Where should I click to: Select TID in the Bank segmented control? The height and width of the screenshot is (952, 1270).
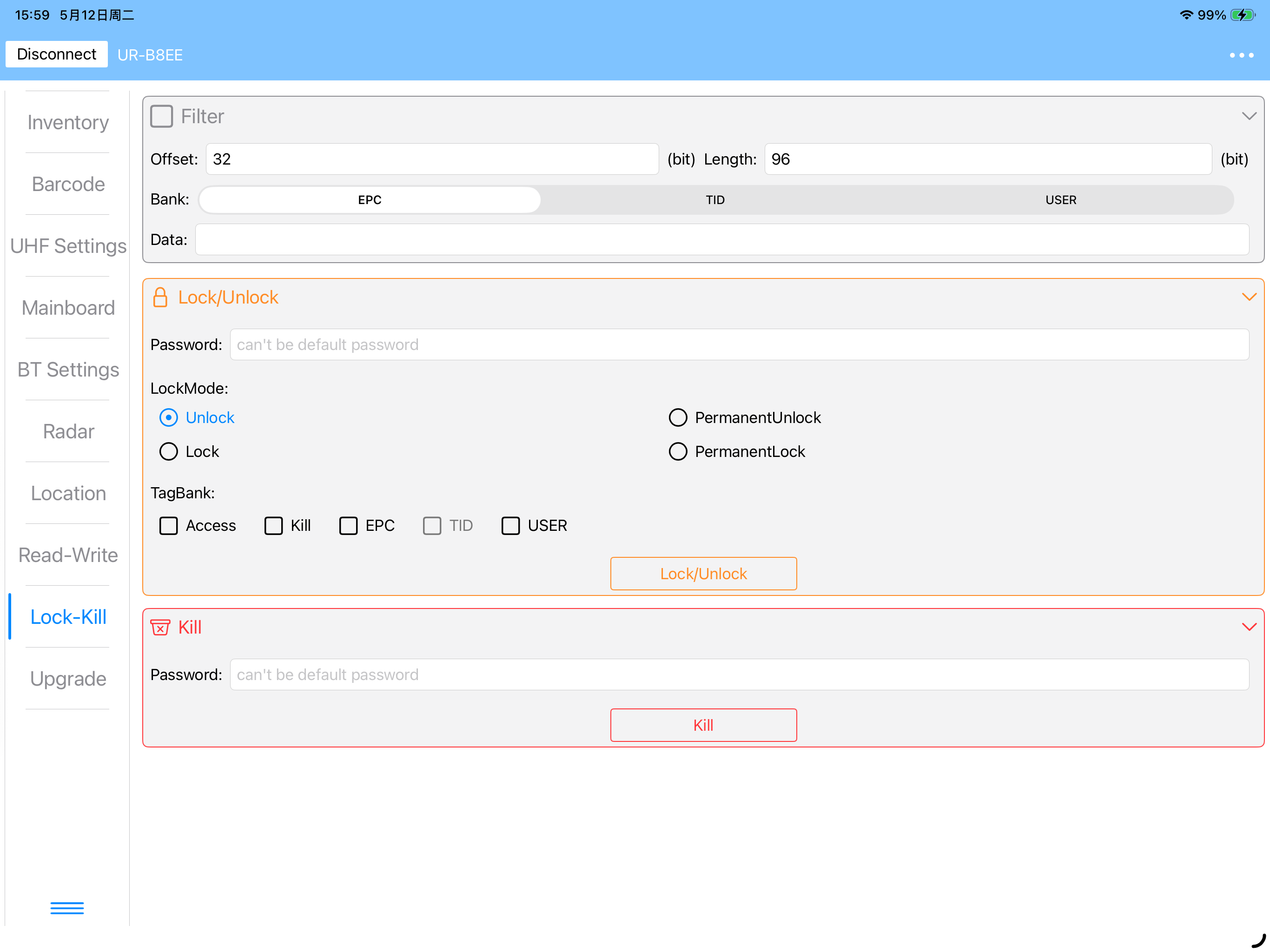point(715,200)
